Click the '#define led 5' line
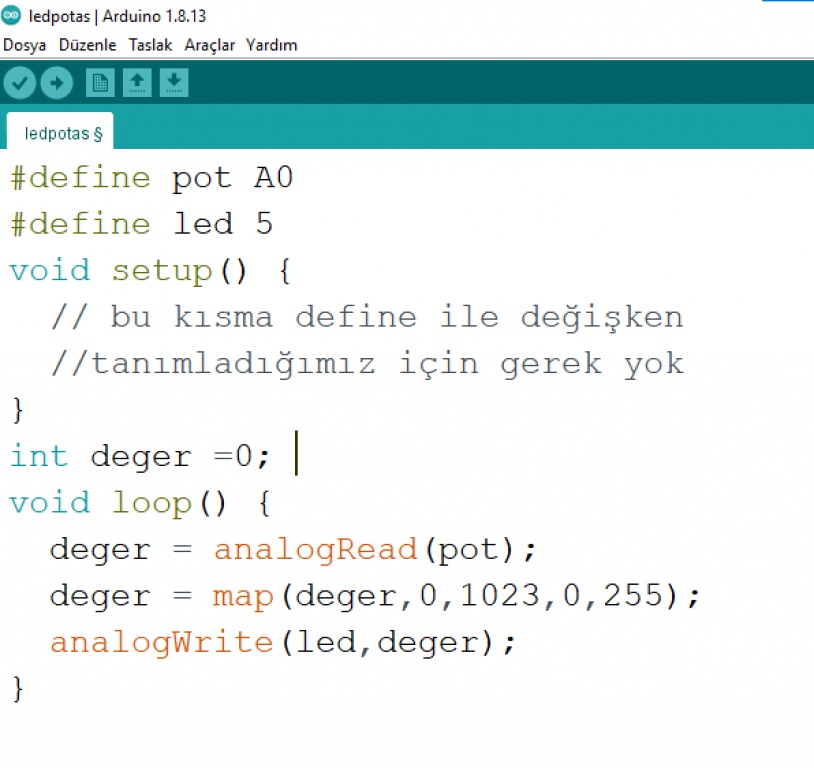Viewport: 814px width, 768px height. click(x=141, y=224)
